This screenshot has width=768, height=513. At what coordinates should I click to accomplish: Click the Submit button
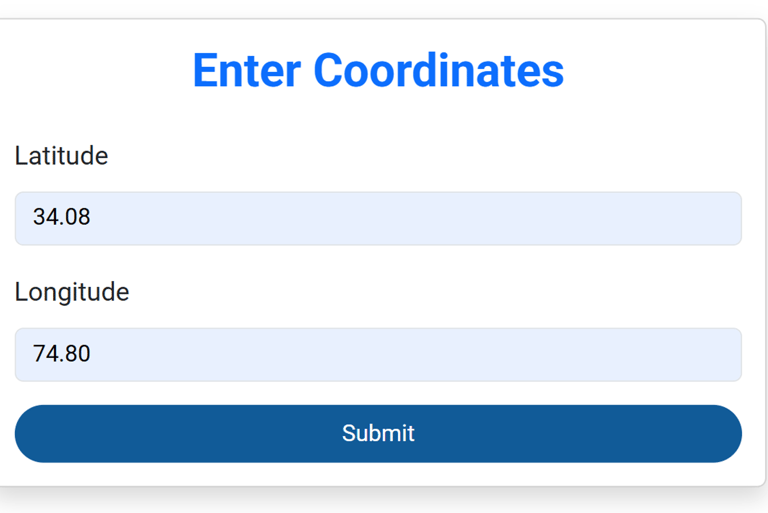click(378, 433)
